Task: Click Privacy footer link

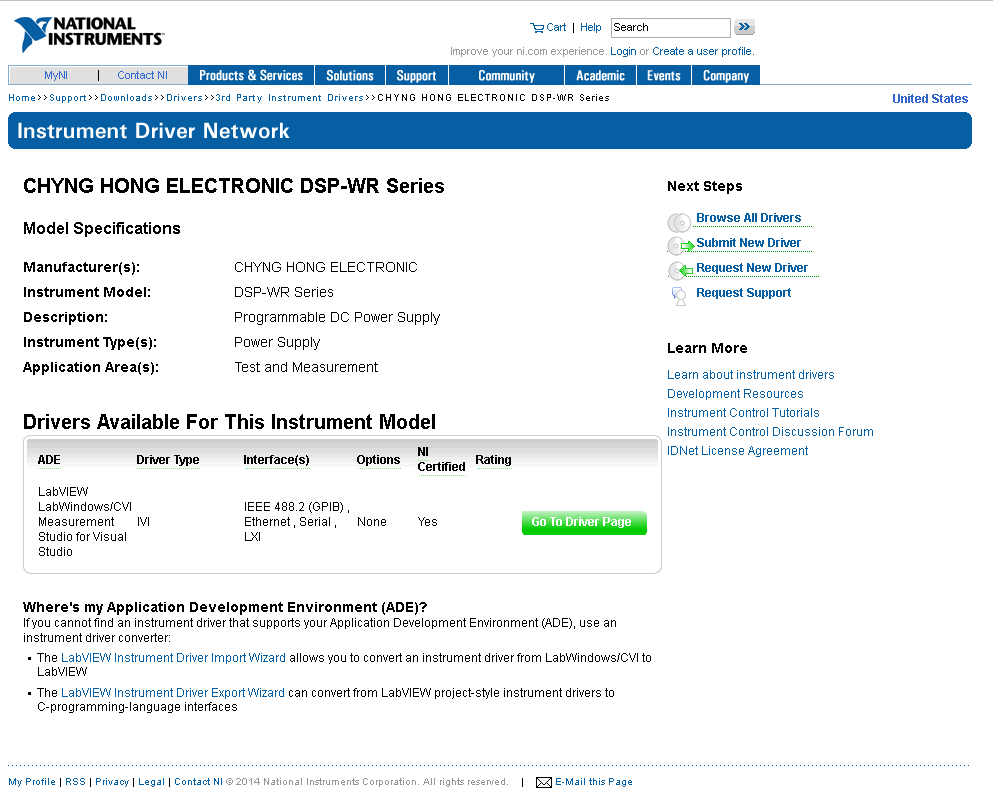Action: pos(112,782)
